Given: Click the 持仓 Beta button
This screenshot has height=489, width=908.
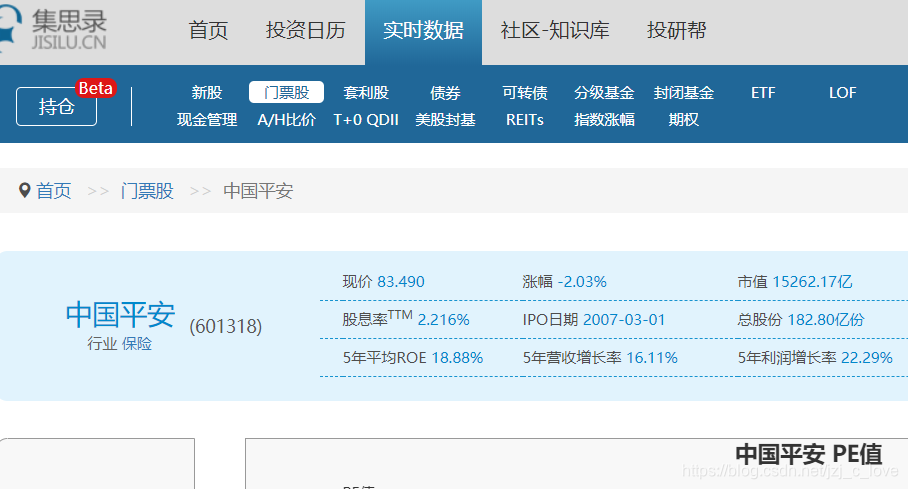Looking at the screenshot, I should point(57,106).
